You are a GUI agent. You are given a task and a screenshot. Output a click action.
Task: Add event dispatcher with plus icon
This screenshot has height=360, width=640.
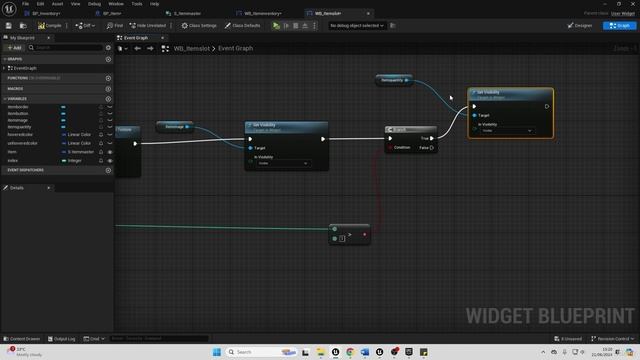[108, 170]
